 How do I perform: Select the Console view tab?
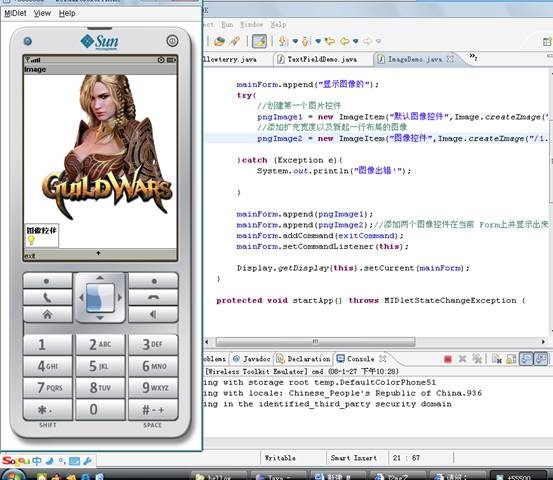click(356, 359)
